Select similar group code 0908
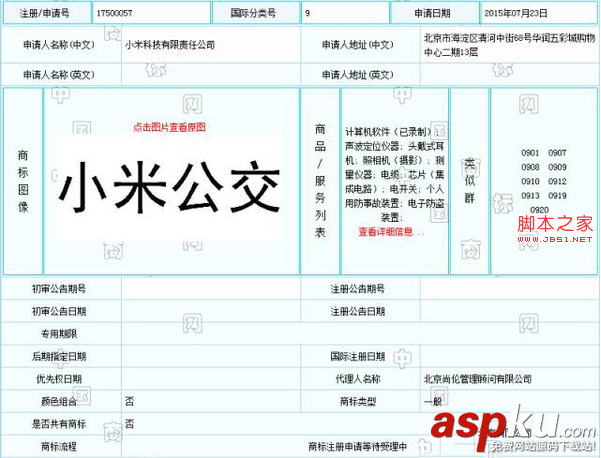This screenshot has height=458, width=601. pos(530,167)
